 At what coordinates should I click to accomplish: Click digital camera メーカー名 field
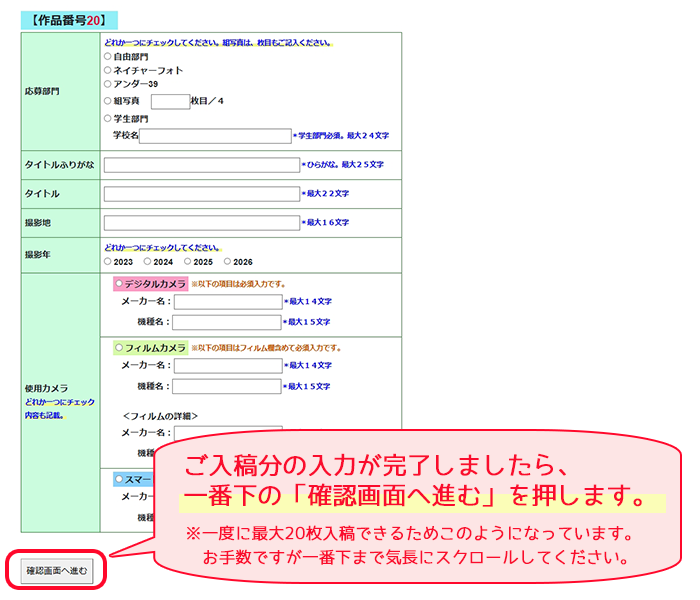(x=228, y=302)
